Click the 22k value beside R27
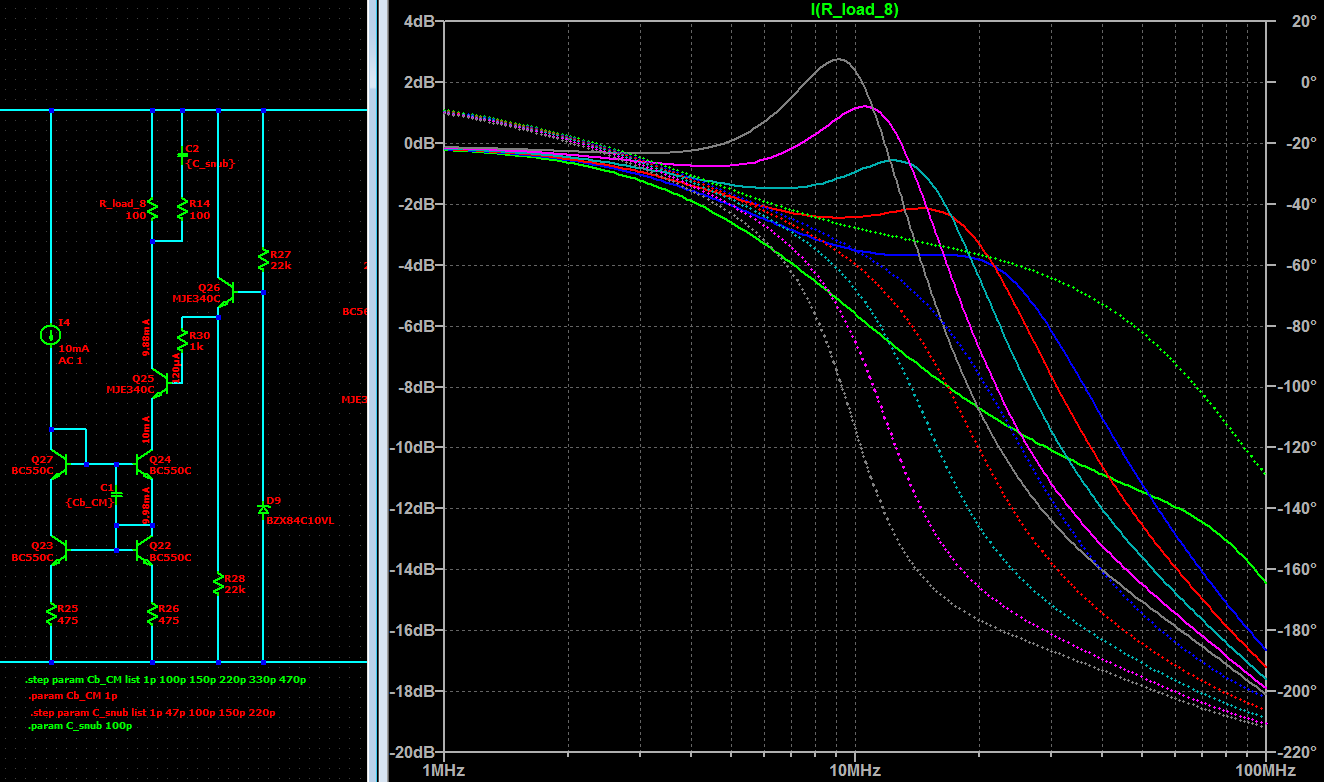 (281, 265)
